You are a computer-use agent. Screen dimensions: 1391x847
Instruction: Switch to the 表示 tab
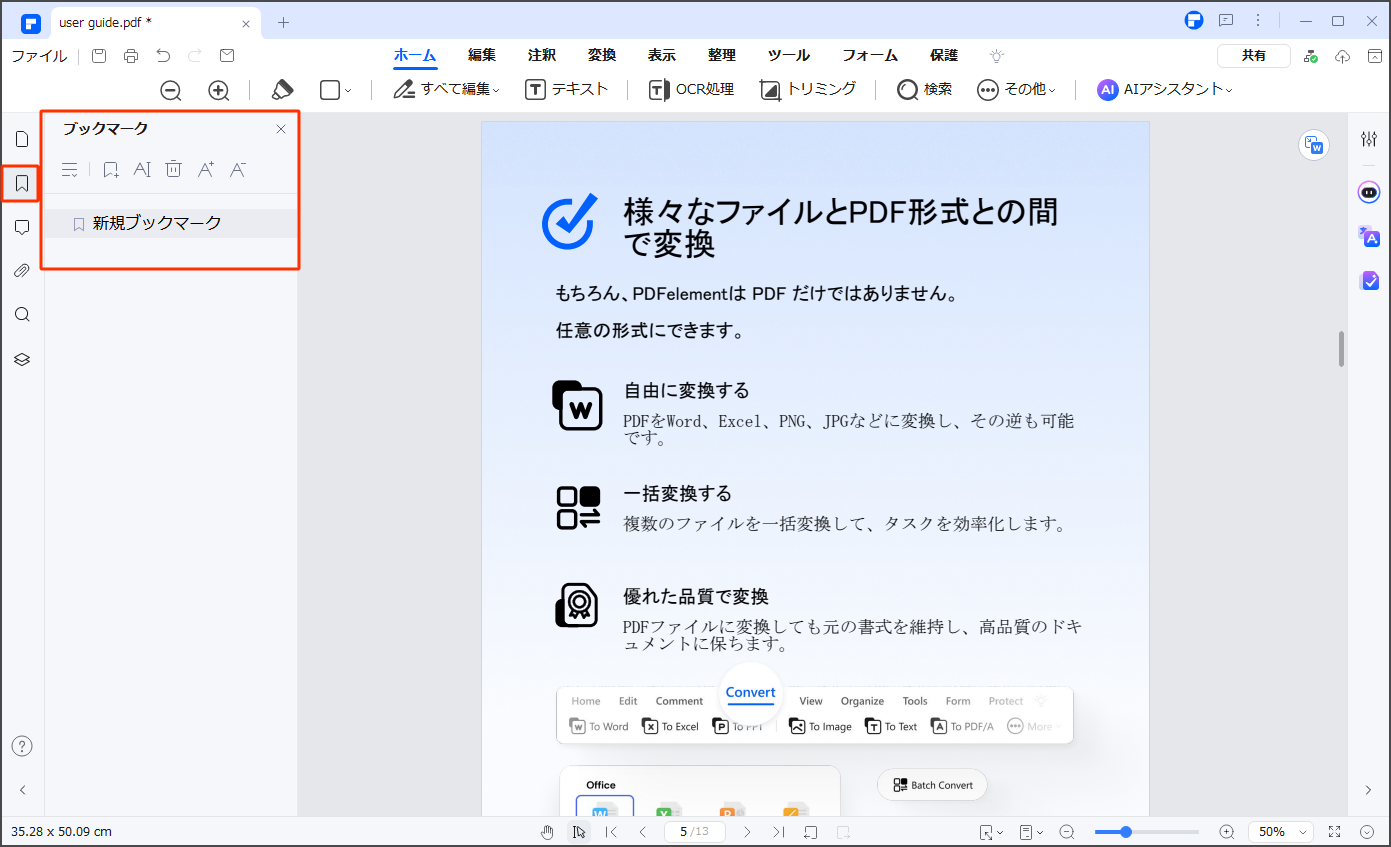pyautogui.click(x=661, y=56)
